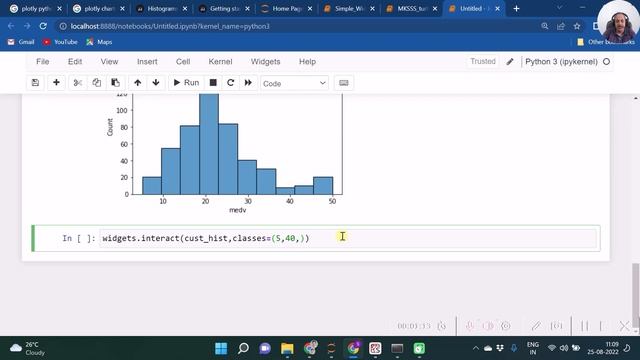Restart kernel and run all fast-forward icon
Viewport: 640px width, 360px height.
pyautogui.click(x=248, y=83)
